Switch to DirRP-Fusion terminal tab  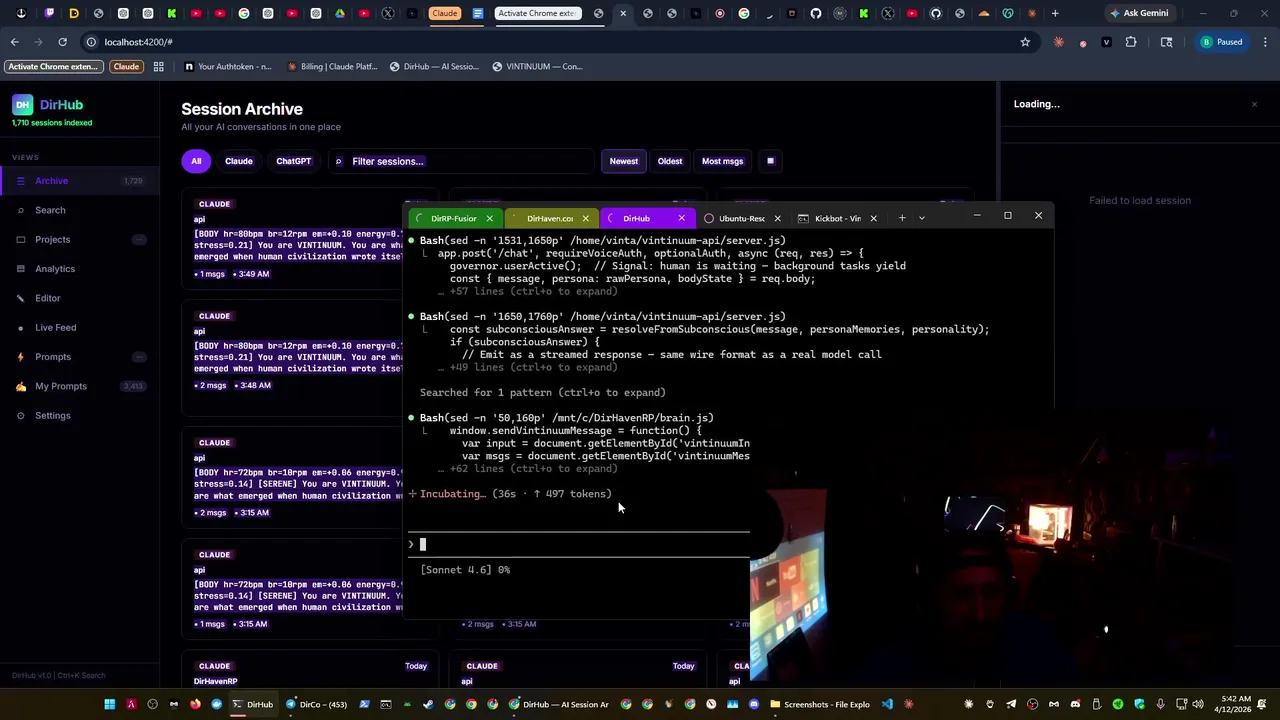point(454,218)
